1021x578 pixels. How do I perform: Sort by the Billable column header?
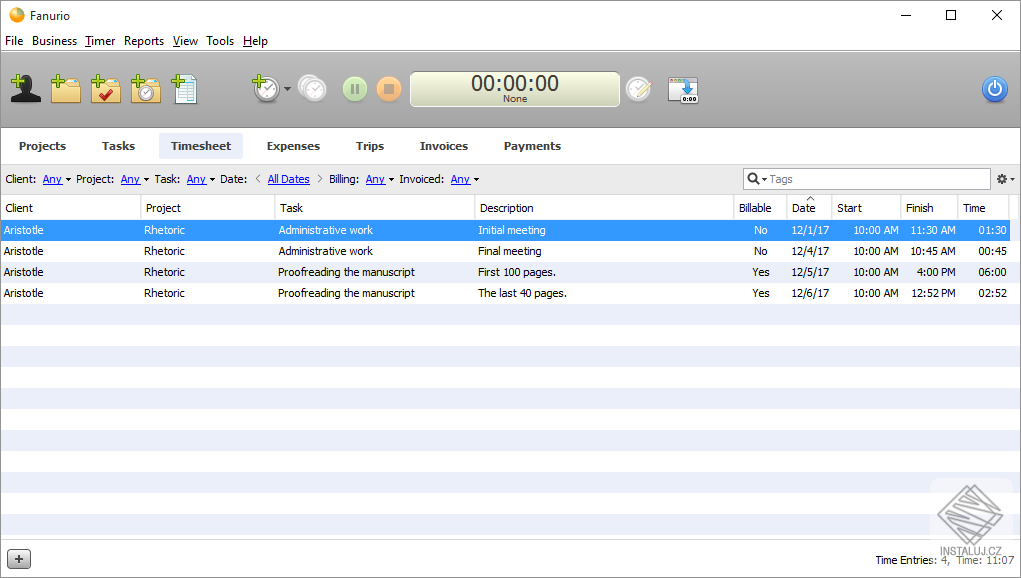pyautogui.click(x=761, y=208)
